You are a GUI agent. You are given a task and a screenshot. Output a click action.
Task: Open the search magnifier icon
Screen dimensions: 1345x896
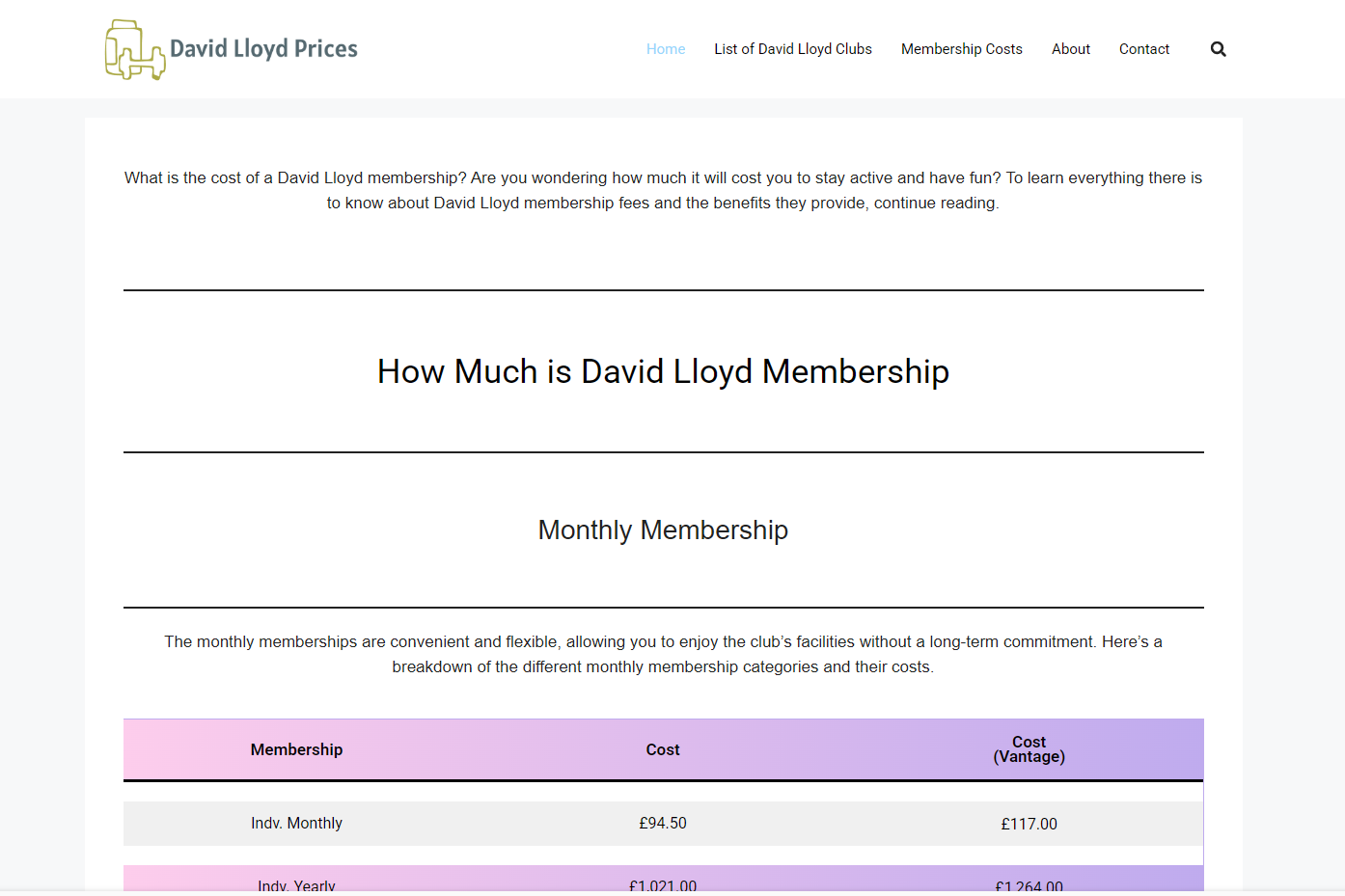pos(1218,49)
